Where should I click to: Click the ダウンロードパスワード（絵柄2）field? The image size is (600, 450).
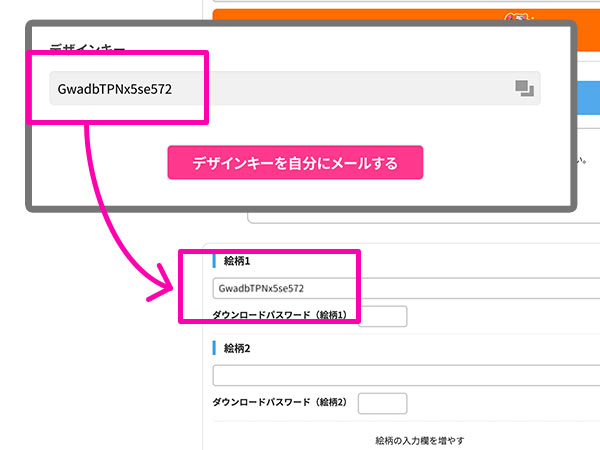[x=382, y=403]
